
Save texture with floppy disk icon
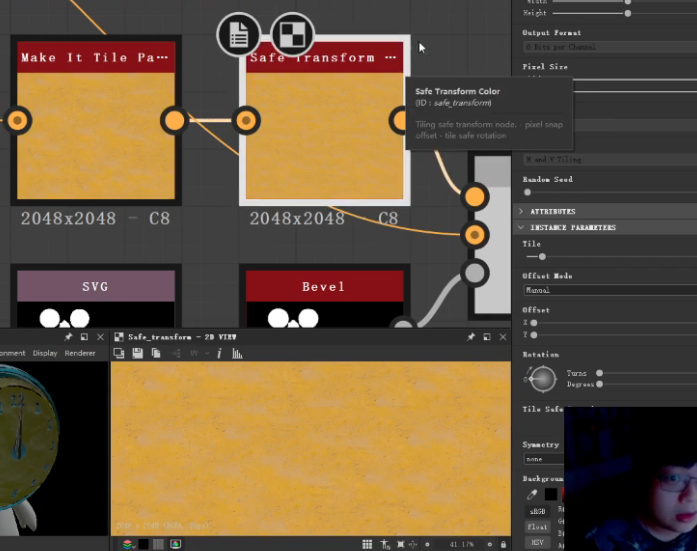tap(138, 353)
